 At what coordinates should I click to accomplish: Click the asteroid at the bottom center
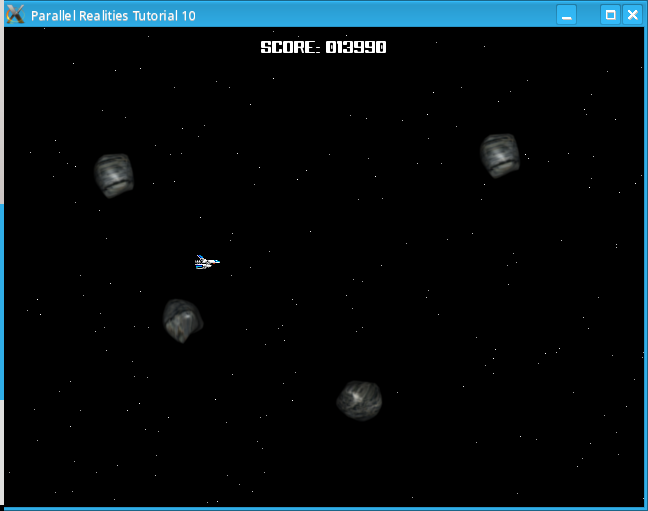(359, 399)
